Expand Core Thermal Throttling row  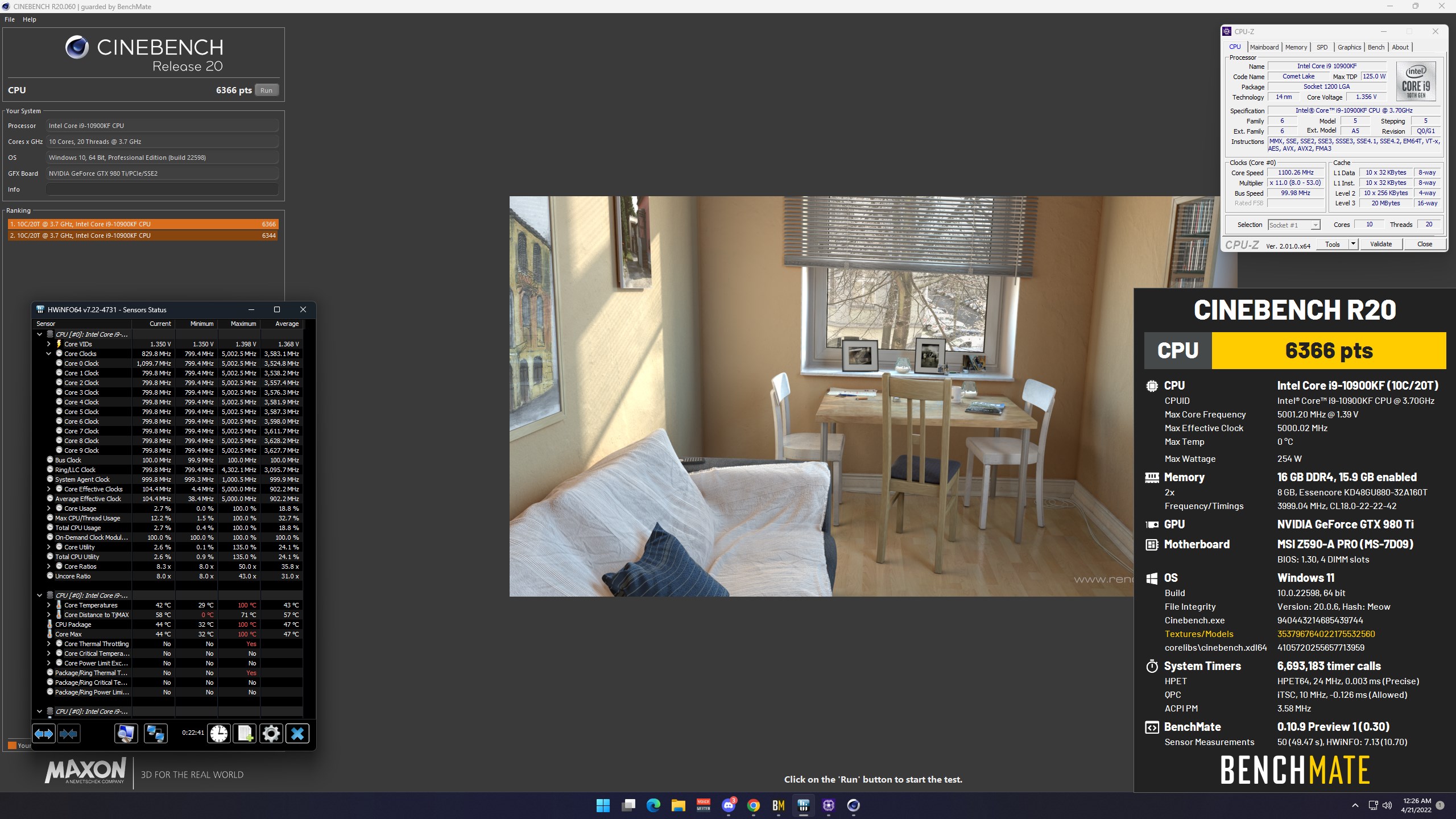tap(48, 644)
